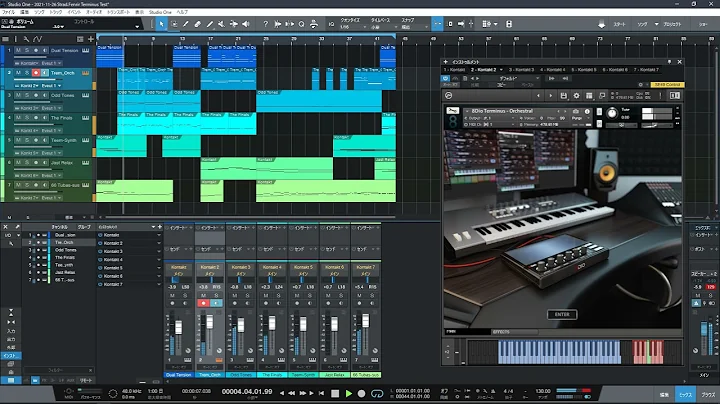
Task: Adjust the Tune knob in Kontakt
Action: point(612,113)
